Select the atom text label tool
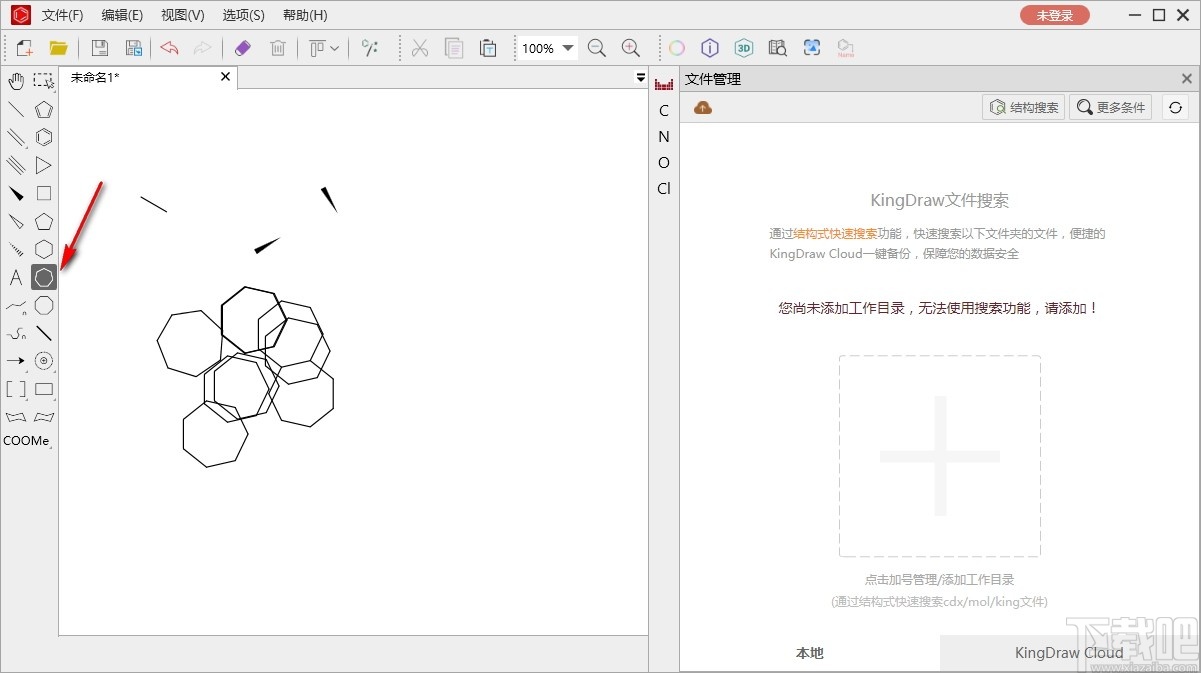 pyautogui.click(x=15, y=277)
